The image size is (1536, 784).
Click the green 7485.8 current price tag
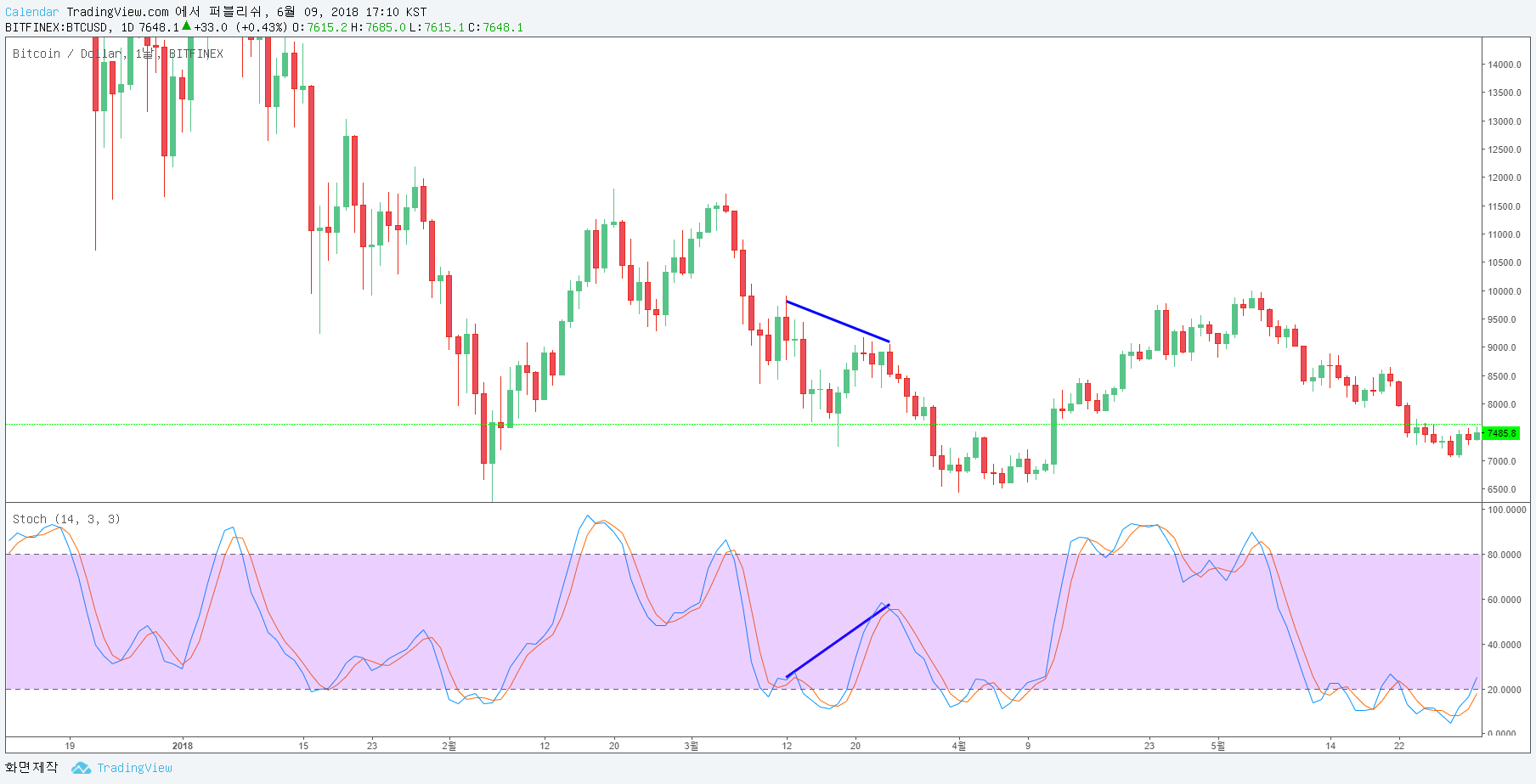(1501, 433)
